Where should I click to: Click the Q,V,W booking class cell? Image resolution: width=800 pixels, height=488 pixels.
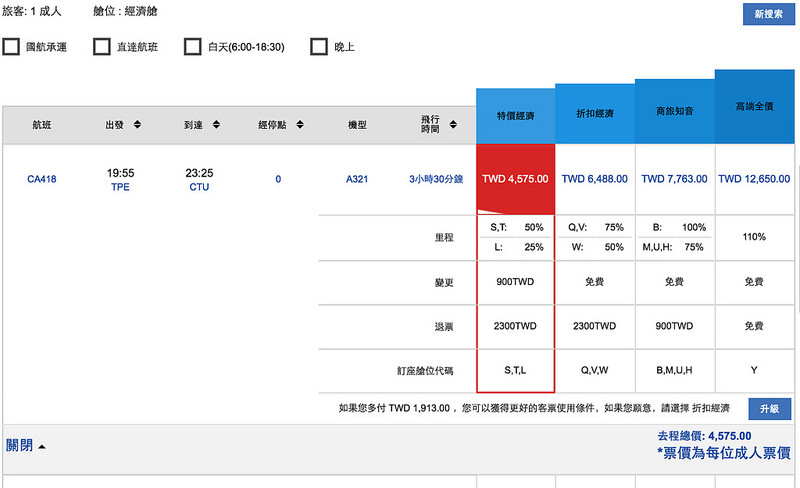point(594,370)
